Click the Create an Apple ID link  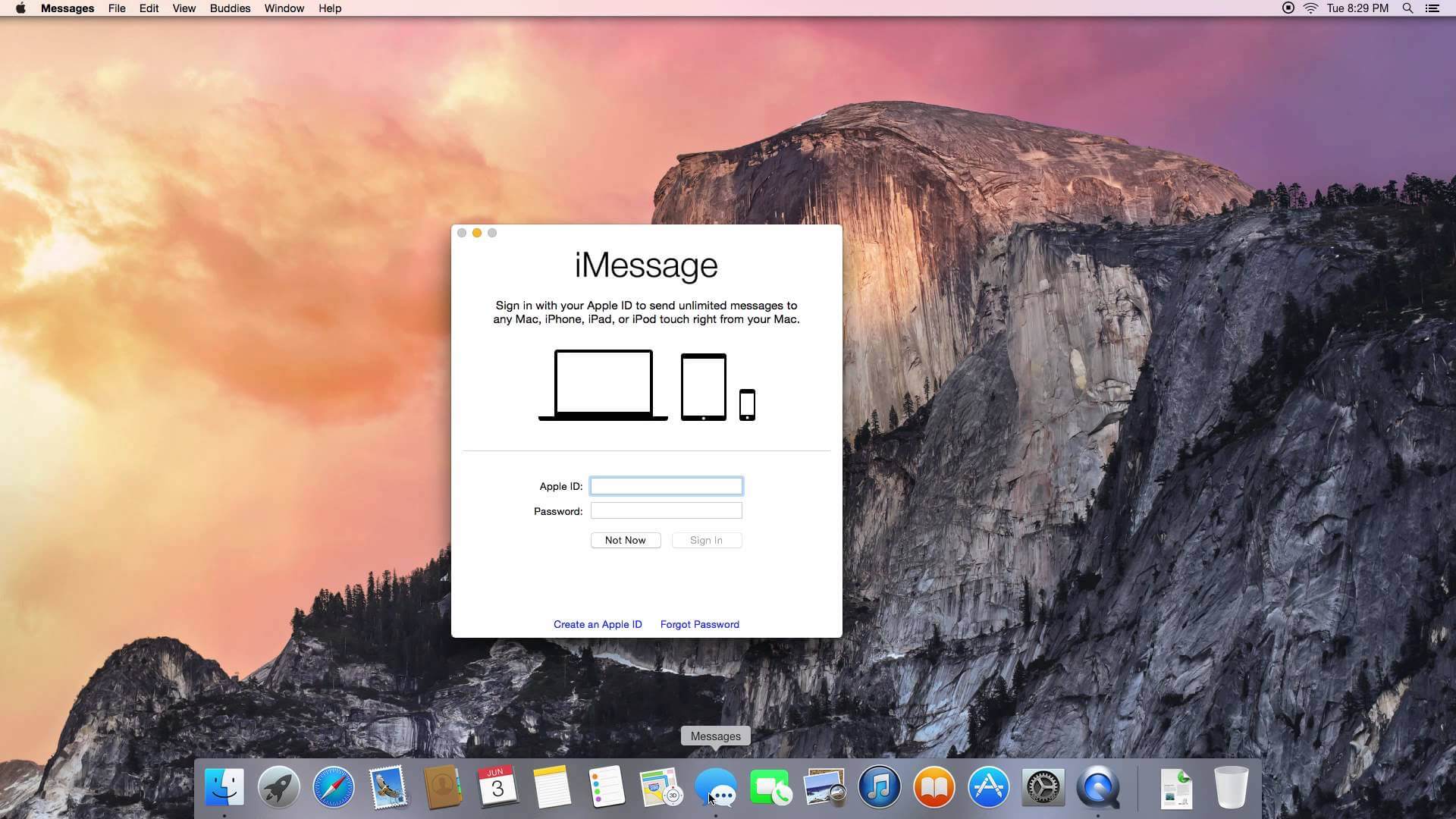tap(598, 624)
